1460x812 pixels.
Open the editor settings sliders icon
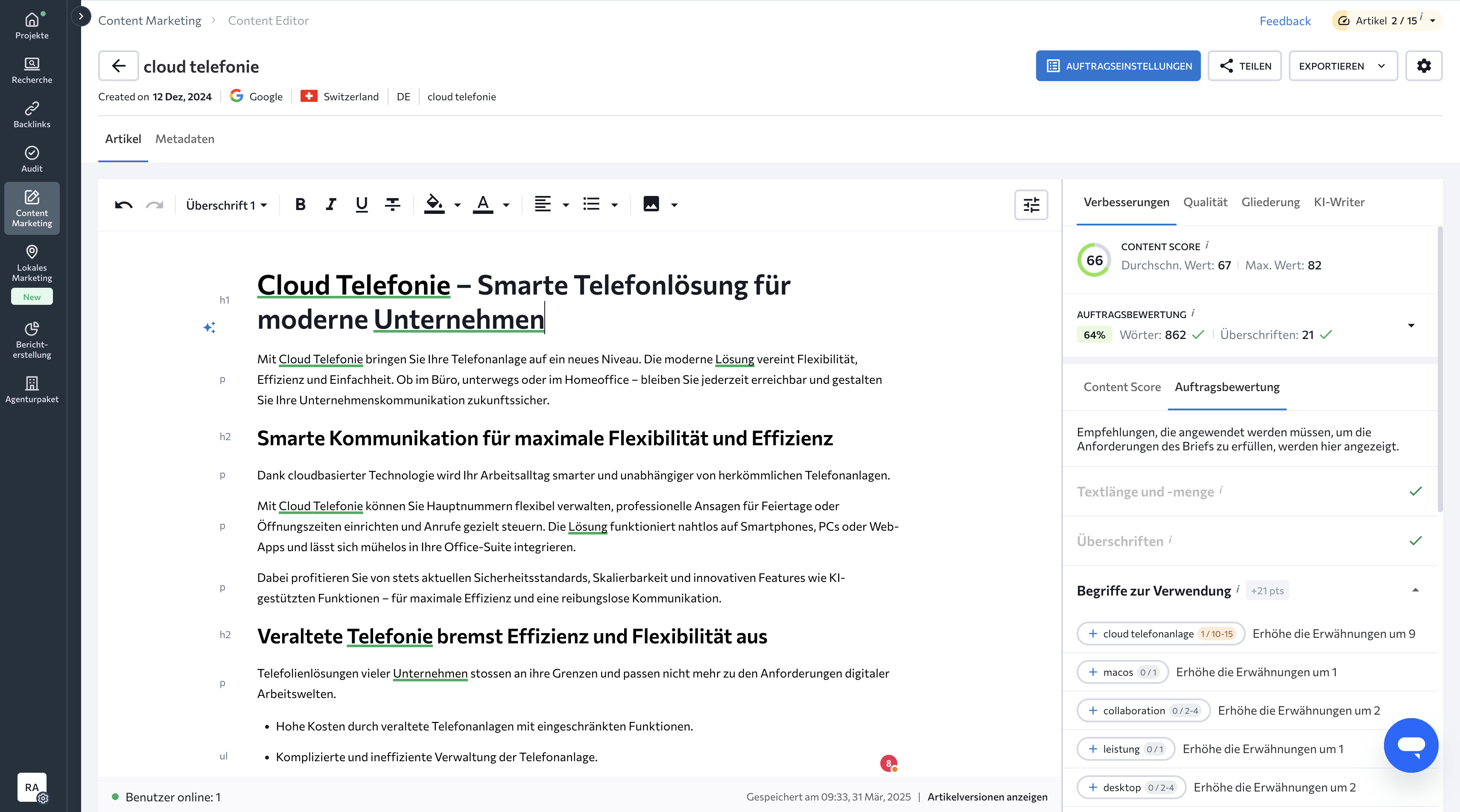(x=1031, y=204)
